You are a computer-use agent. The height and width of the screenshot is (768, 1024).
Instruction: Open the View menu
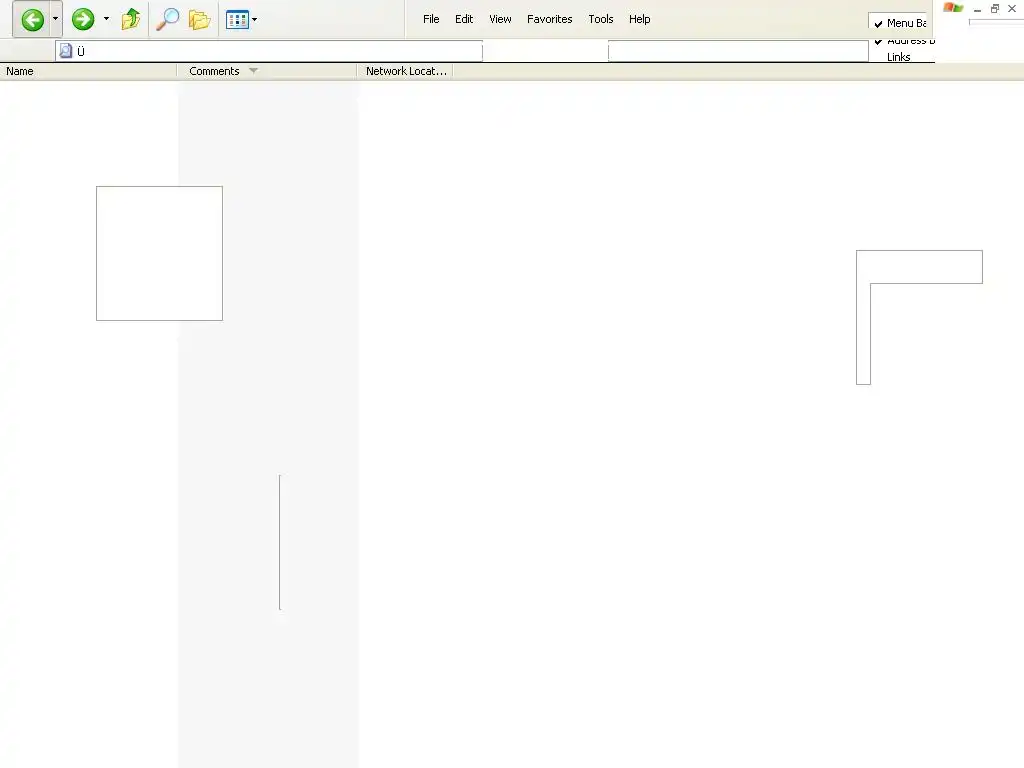(x=500, y=20)
